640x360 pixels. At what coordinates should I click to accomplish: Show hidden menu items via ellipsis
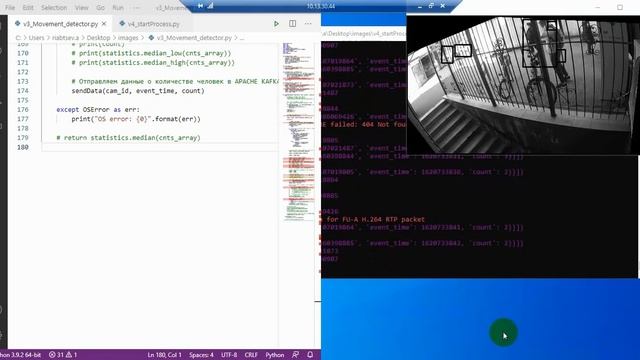136,8
